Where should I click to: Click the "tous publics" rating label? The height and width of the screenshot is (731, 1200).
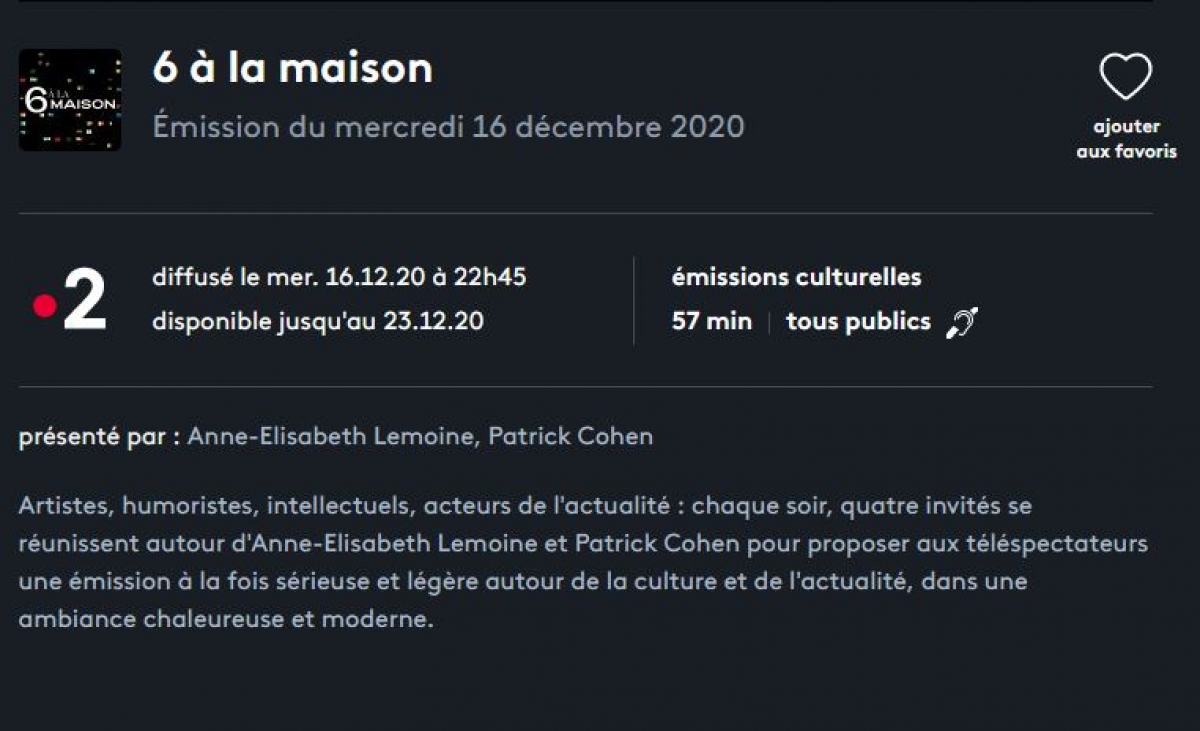tap(858, 322)
